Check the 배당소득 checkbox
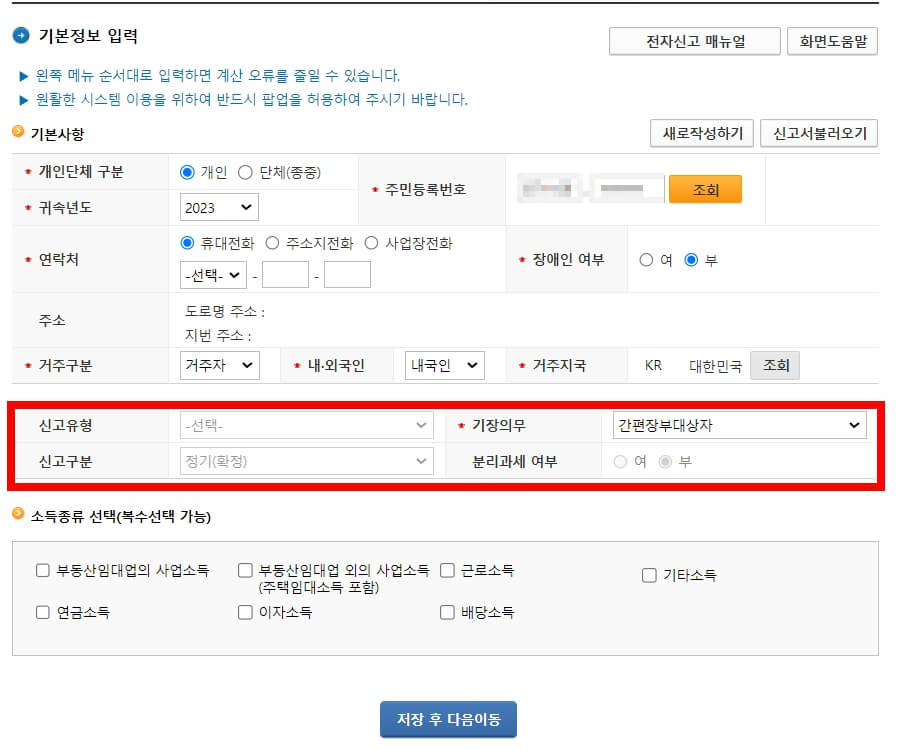This screenshot has width=924, height=750. tap(447, 611)
